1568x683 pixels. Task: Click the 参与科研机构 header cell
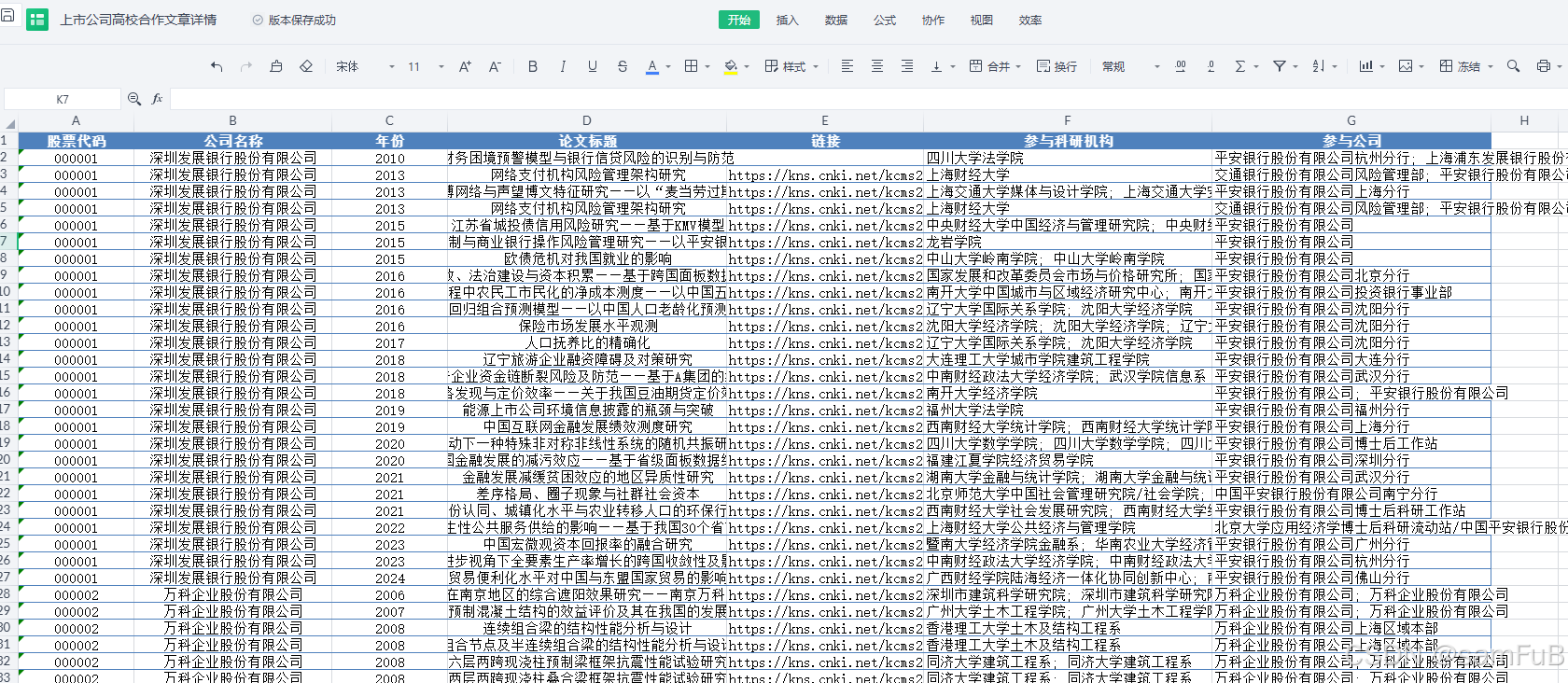point(1068,141)
